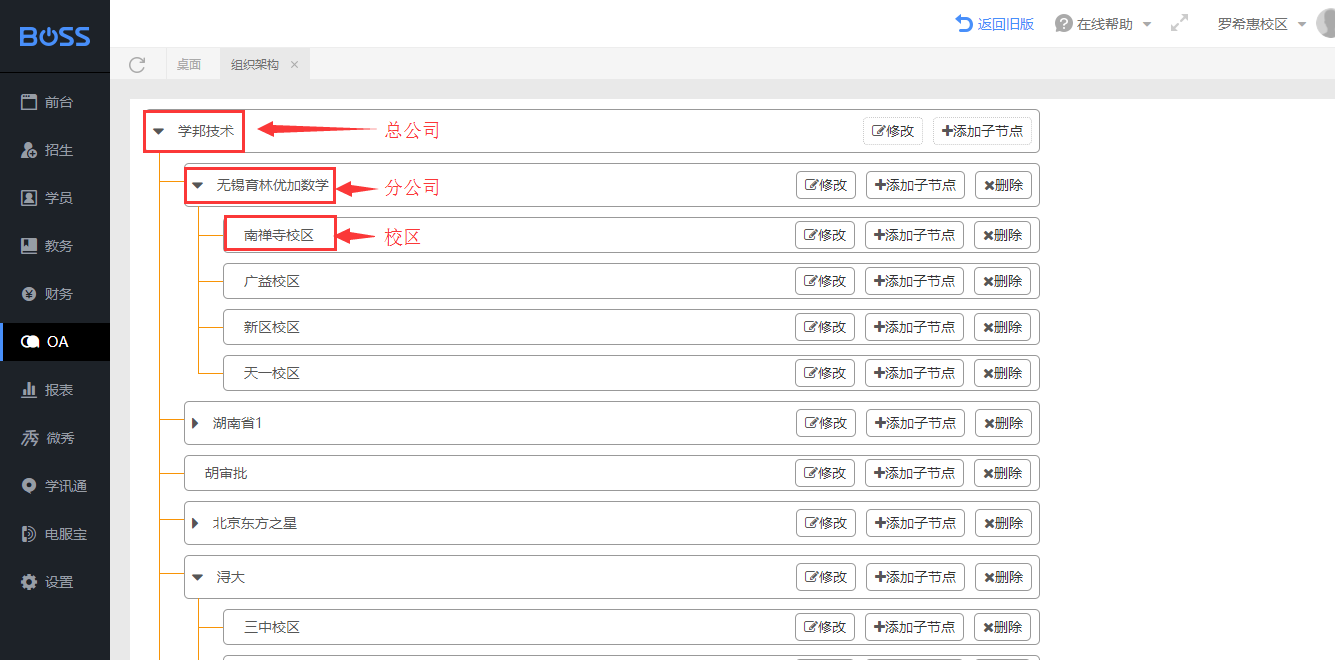
Task: Delete the 天一校区 node
Action: [x=1002, y=373]
